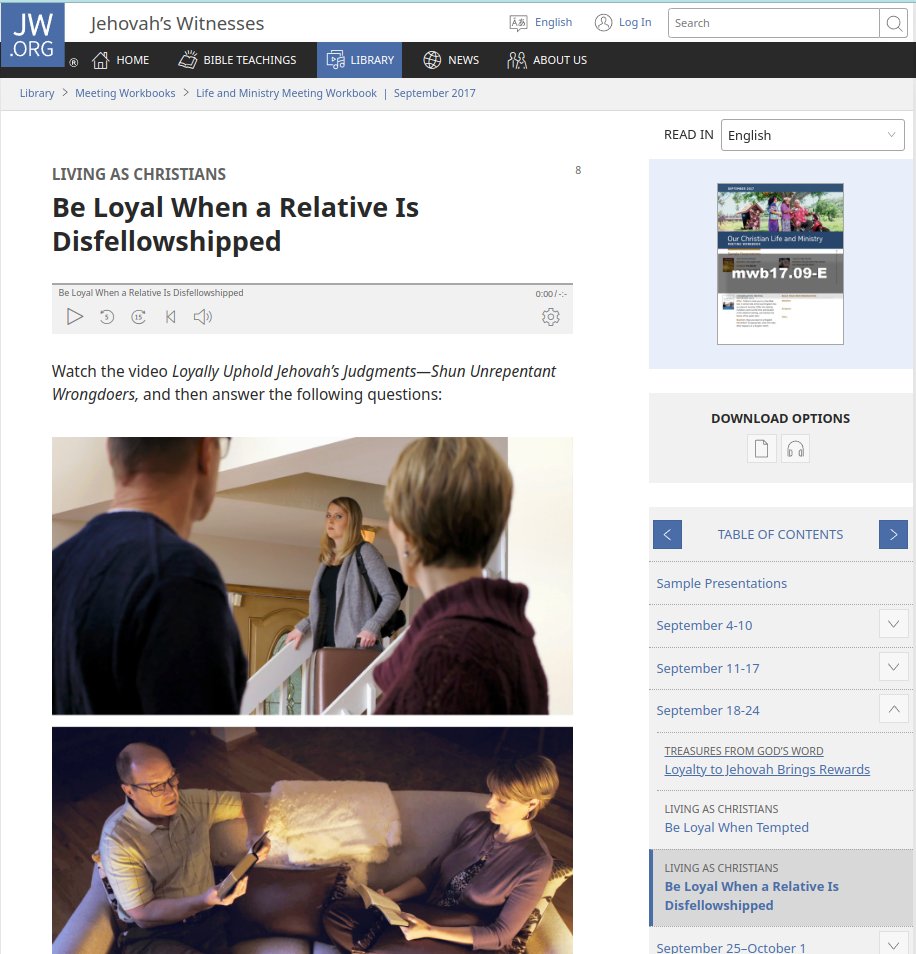The height and width of the screenshot is (954, 916).
Task: Open the language selector icon beside English
Action: (518, 23)
